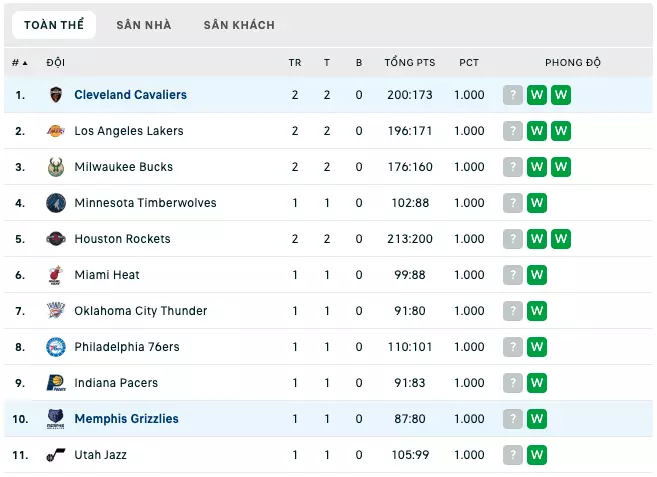Screen dimensions: 657x477
Task: Click the green W badge for Memphis Grizzlies
Action: 537,419
